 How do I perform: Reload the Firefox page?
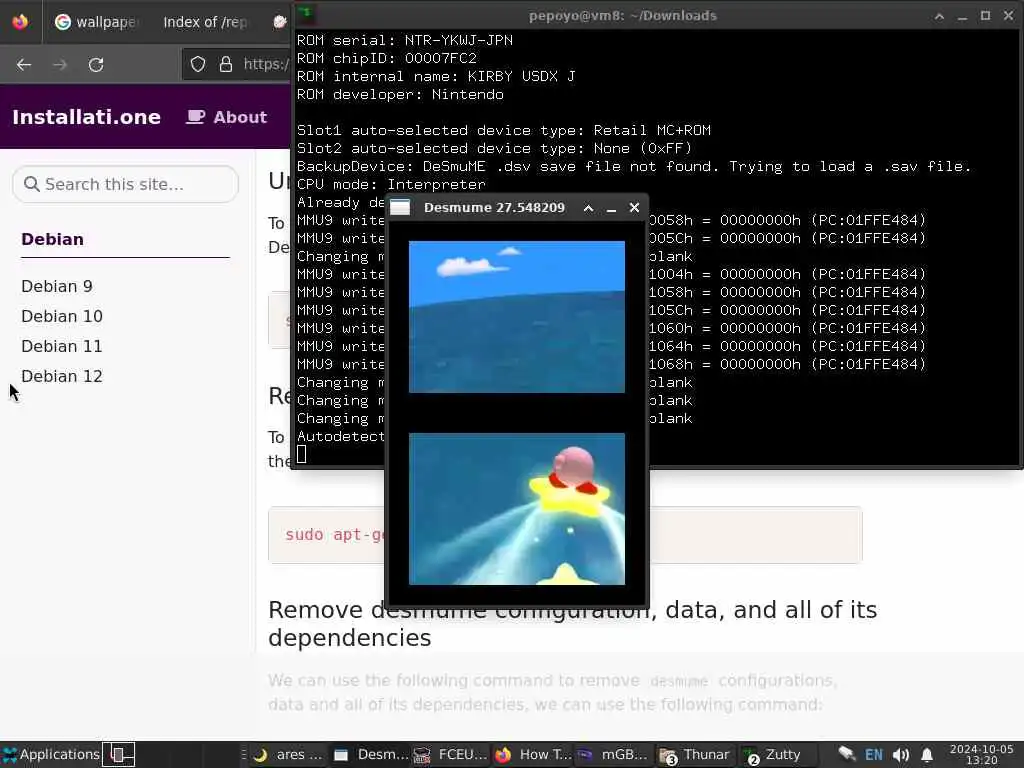96,65
